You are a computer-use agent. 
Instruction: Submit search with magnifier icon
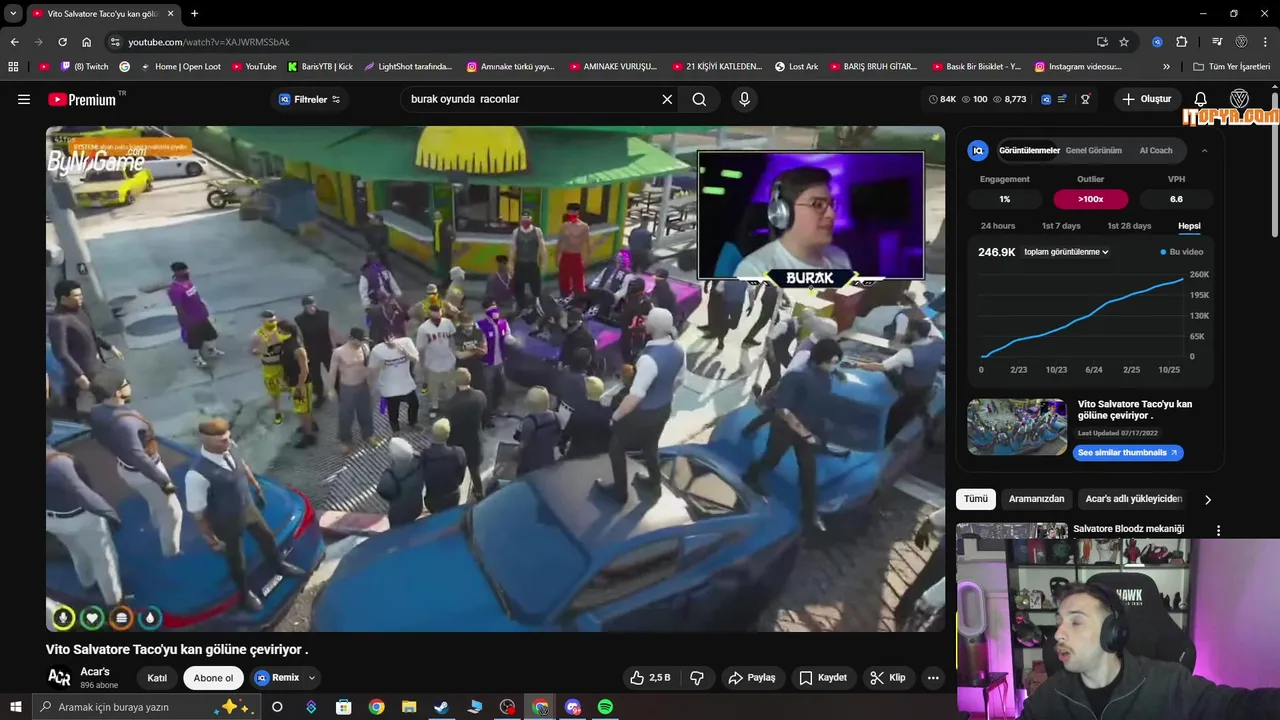[699, 99]
